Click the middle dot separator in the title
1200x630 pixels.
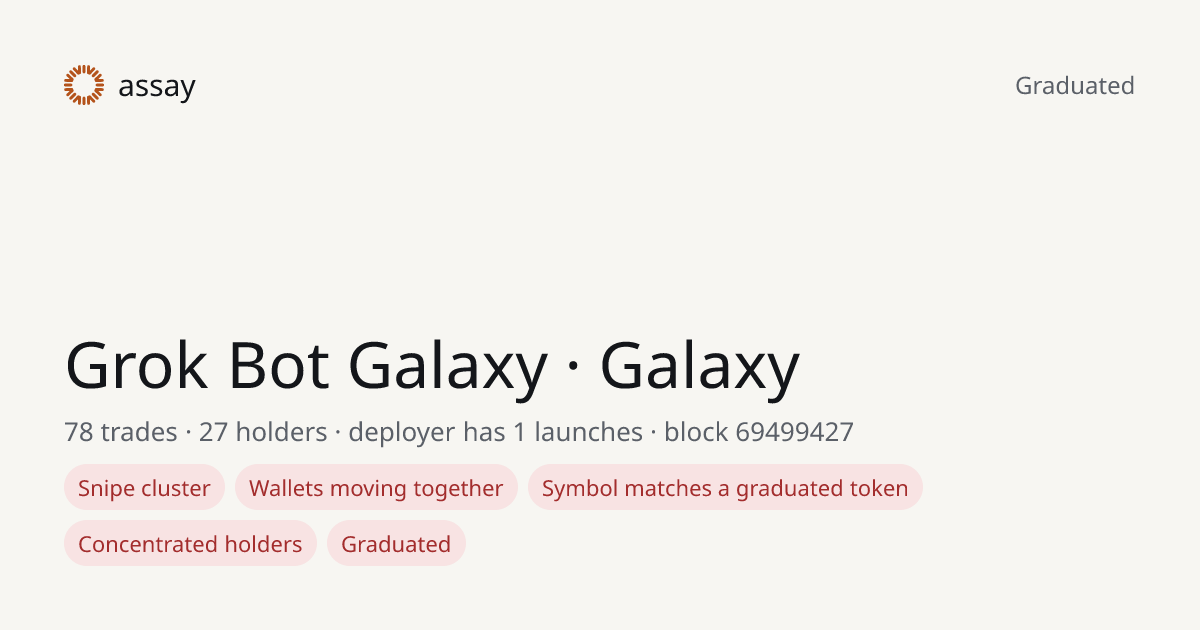[573, 368]
